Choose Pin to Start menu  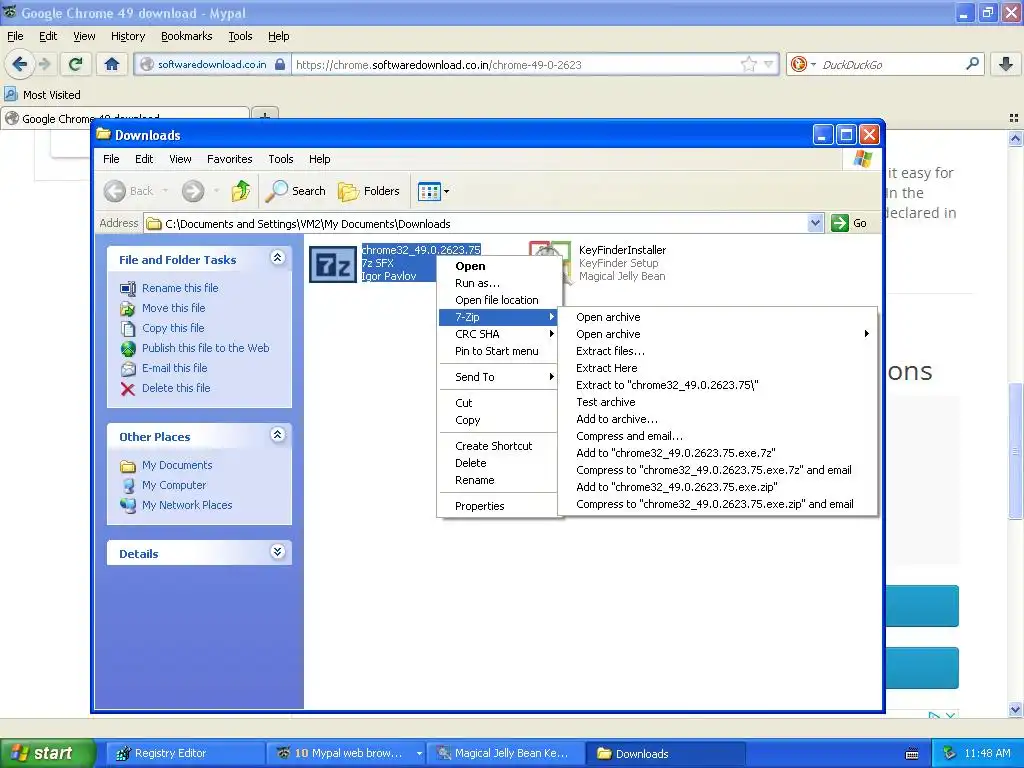coord(496,351)
